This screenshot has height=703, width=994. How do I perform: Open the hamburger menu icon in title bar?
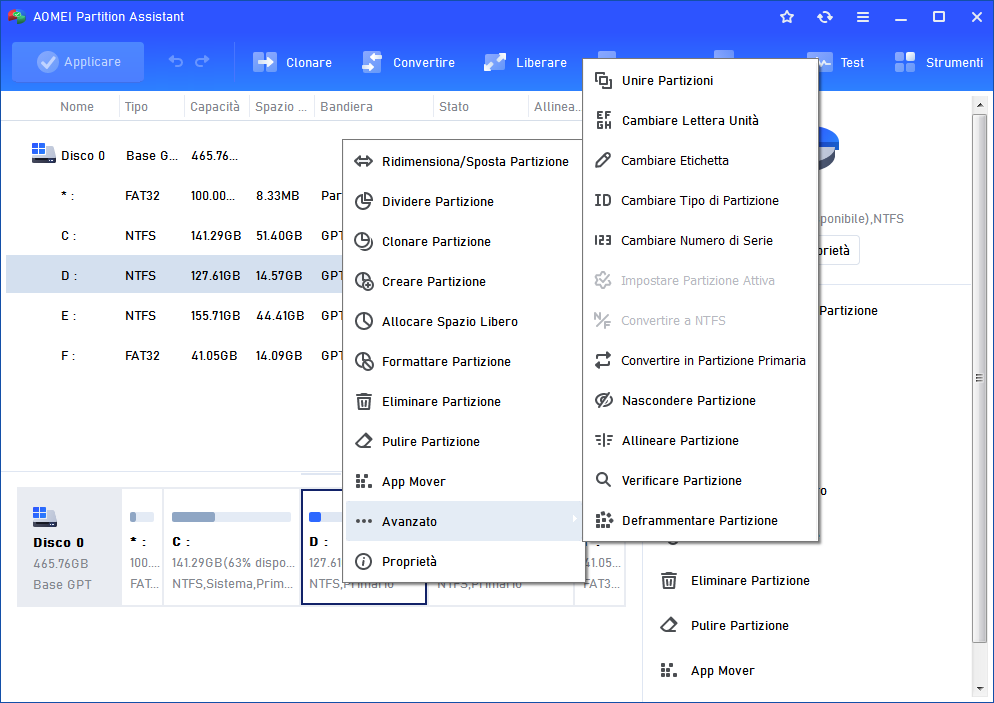[863, 17]
